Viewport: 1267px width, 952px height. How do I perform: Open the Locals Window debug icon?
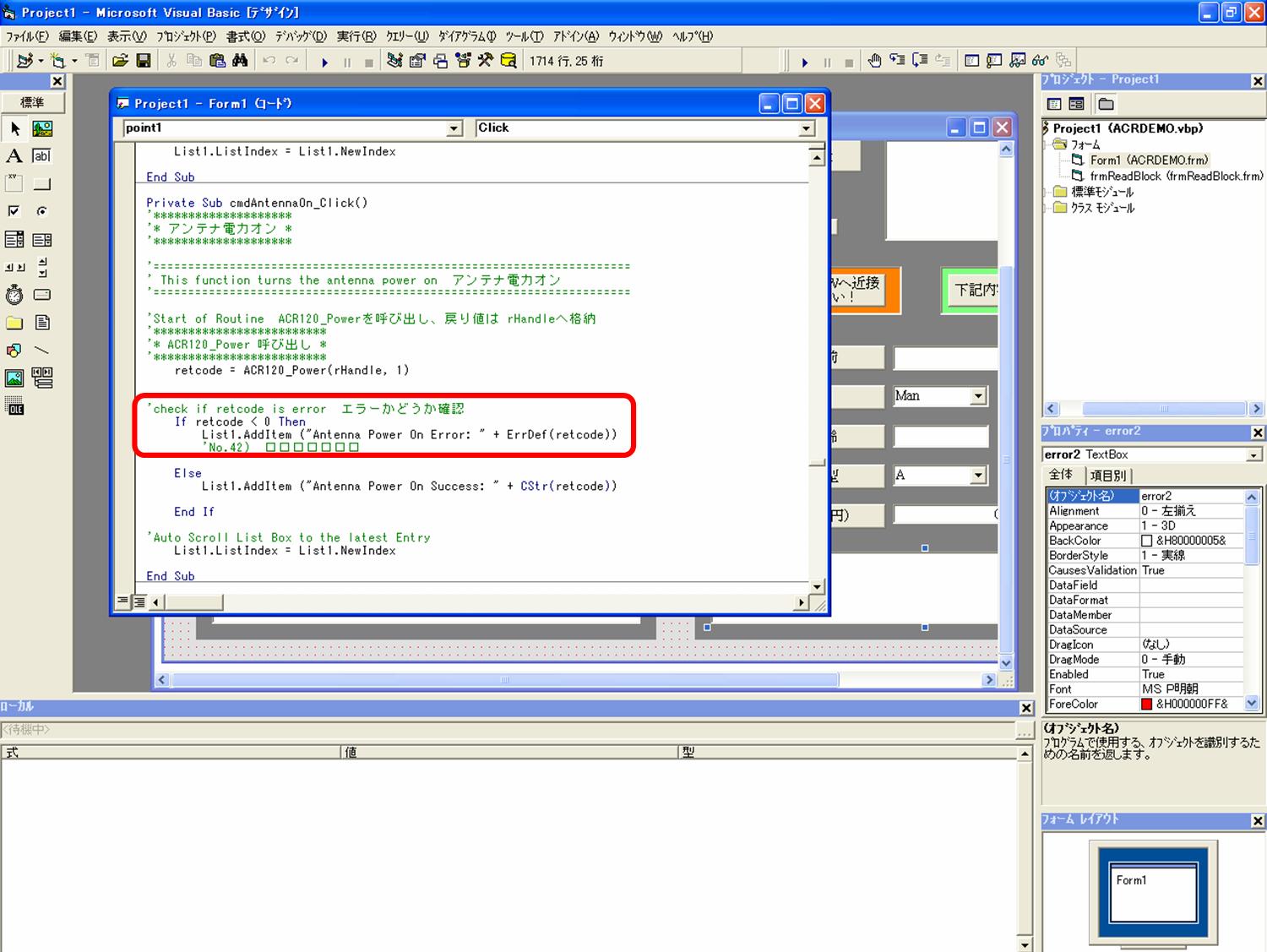[972, 61]
